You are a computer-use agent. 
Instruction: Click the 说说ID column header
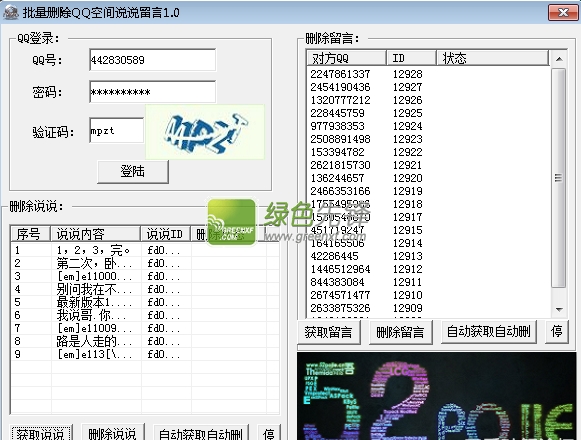pyautogui.click(x=166, y=234)
